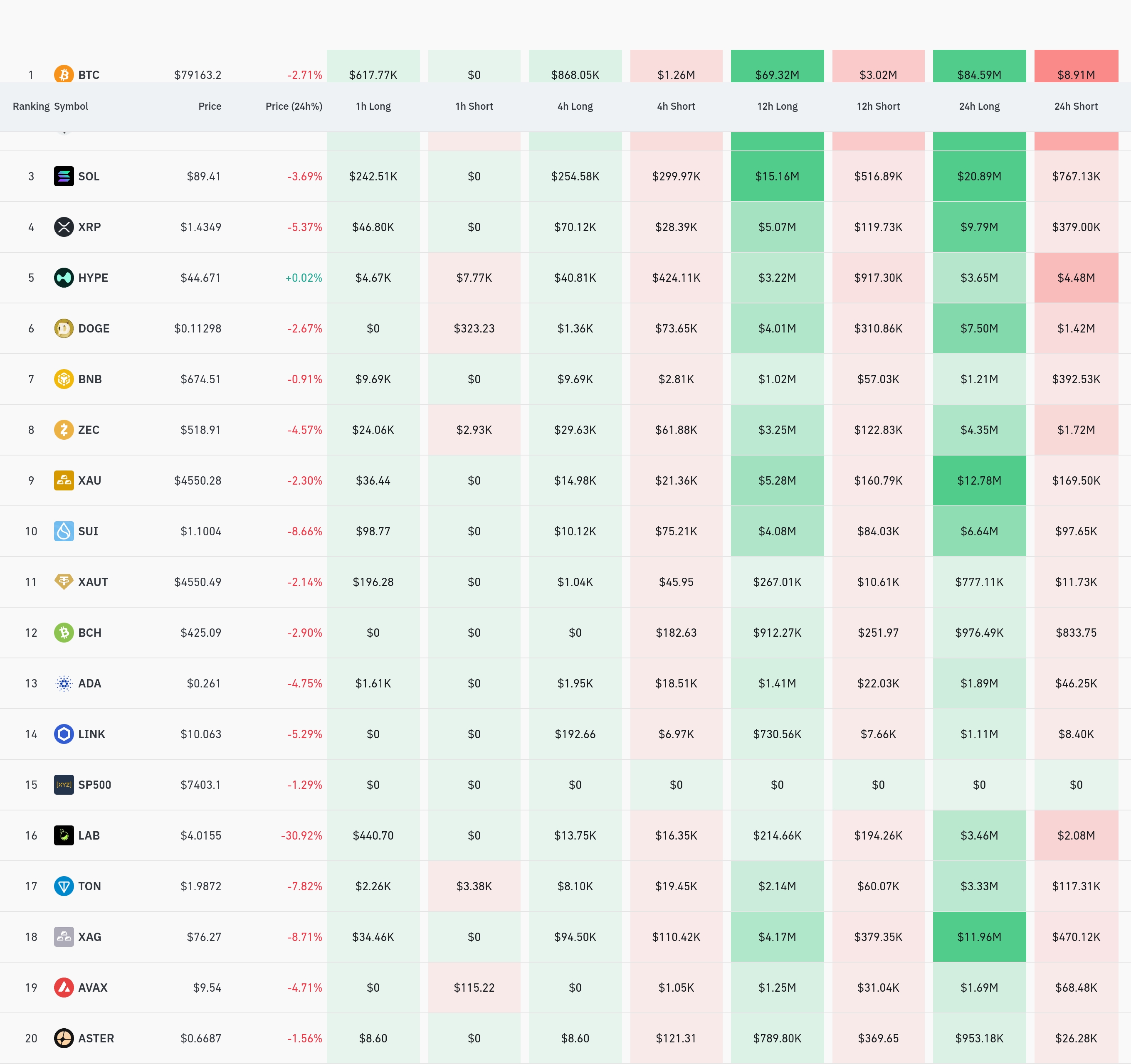Click the LINK coin icon
Screen dimensions: 1131x1064
[64, 734]
